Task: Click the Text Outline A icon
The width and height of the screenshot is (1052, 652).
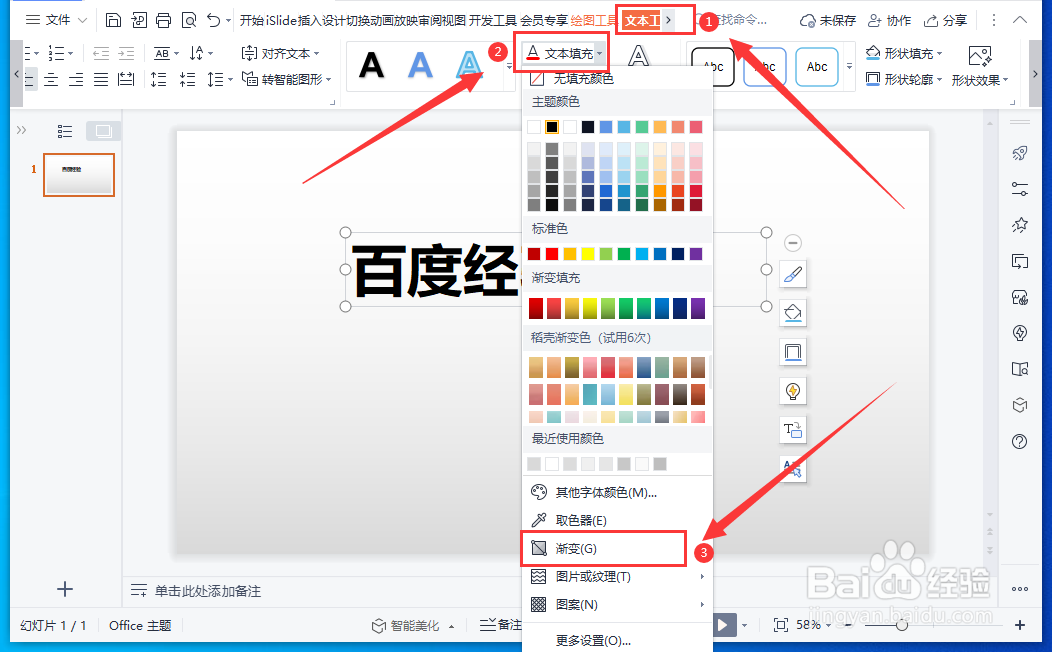Action: (x=638, y=56)
